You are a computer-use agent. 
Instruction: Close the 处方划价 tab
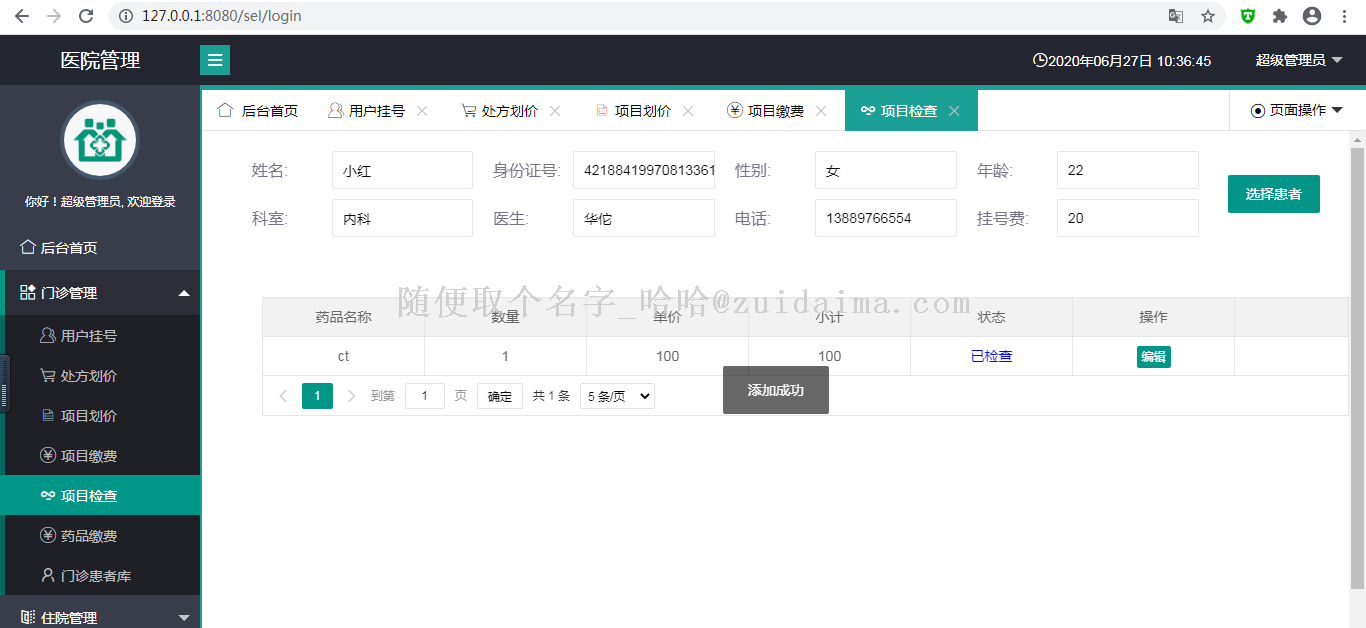coord(555,111)
